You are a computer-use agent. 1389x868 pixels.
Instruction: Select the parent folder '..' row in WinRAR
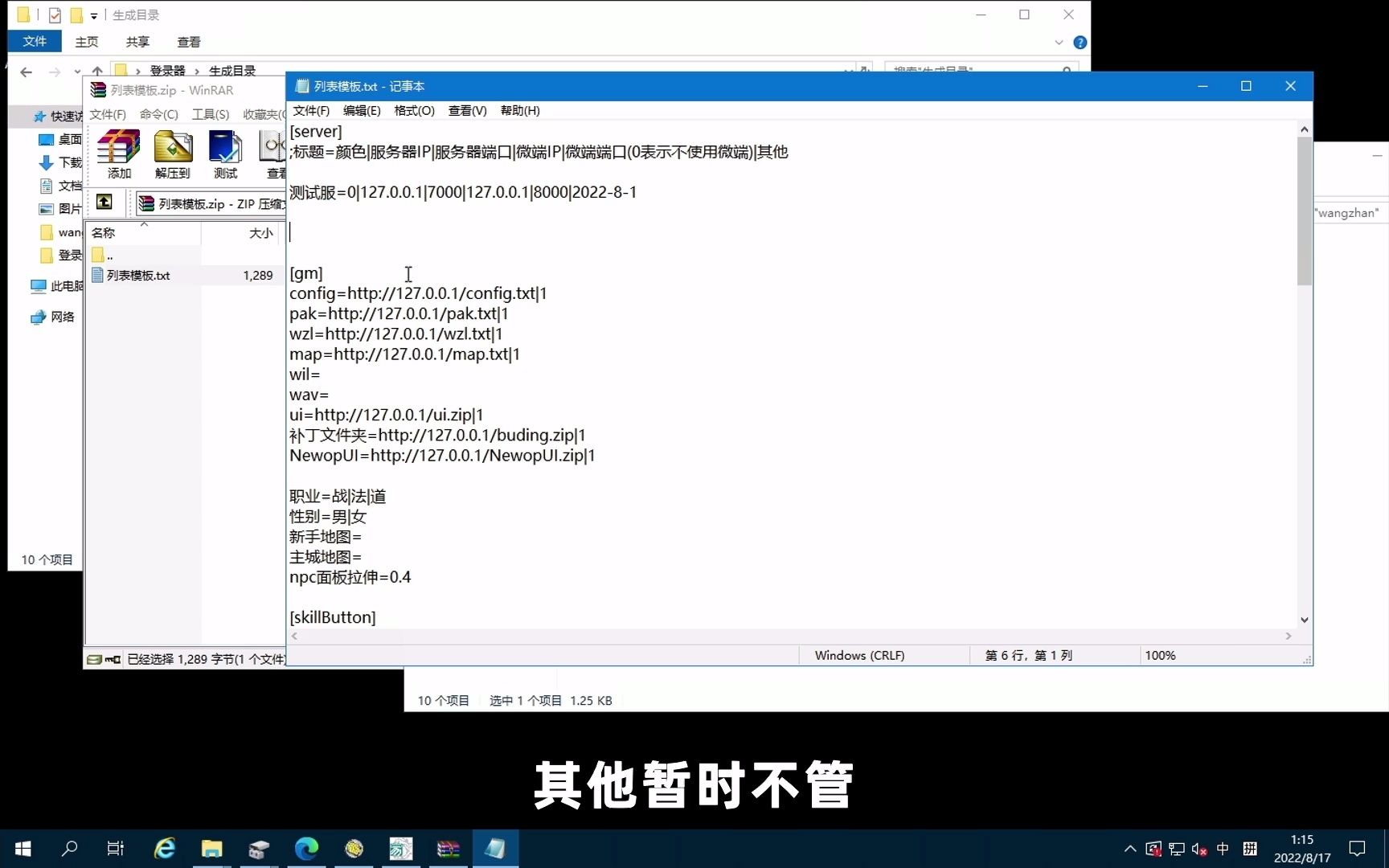(102, 255)
